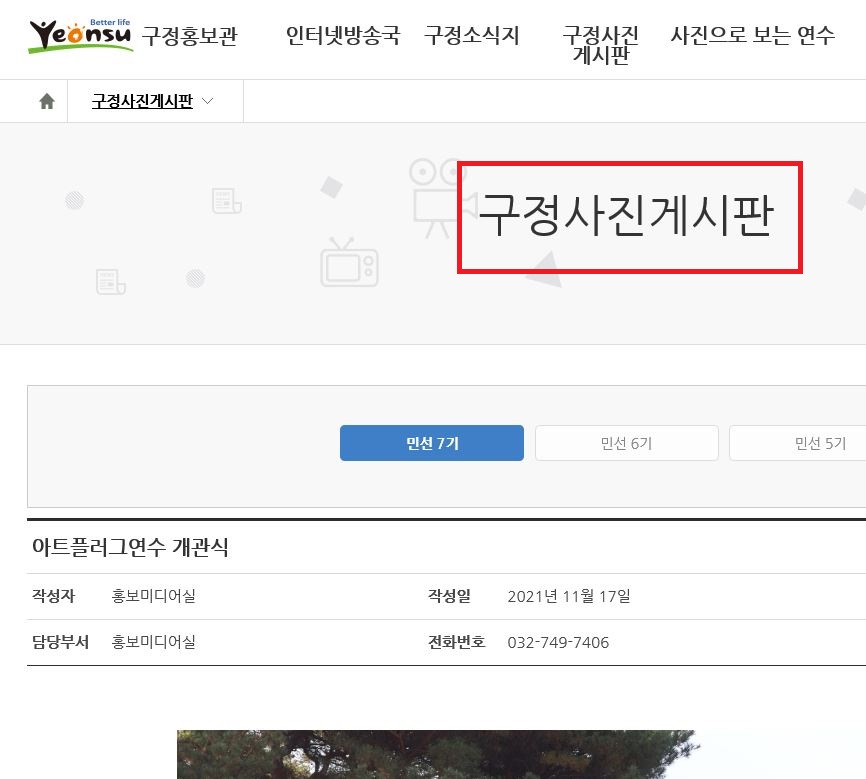Click the 구정사진게시판 page heading

coord(626,215)
